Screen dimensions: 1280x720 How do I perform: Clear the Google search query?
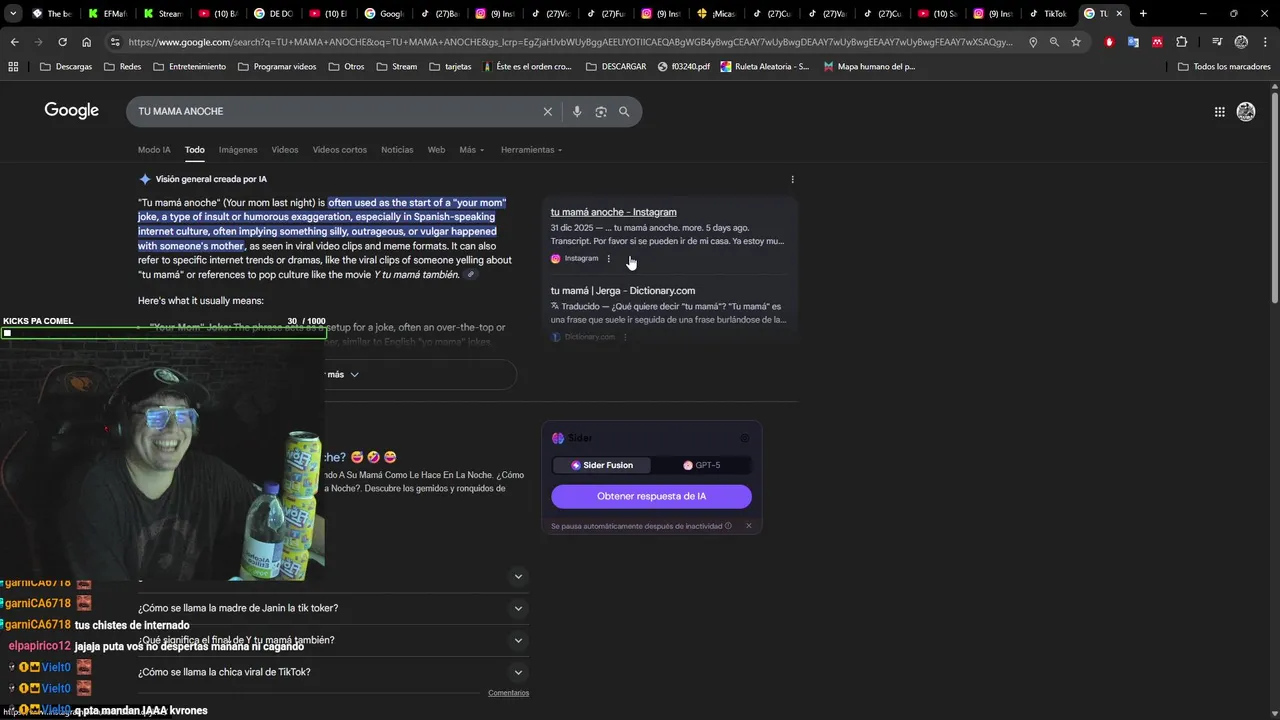point(547,112)
